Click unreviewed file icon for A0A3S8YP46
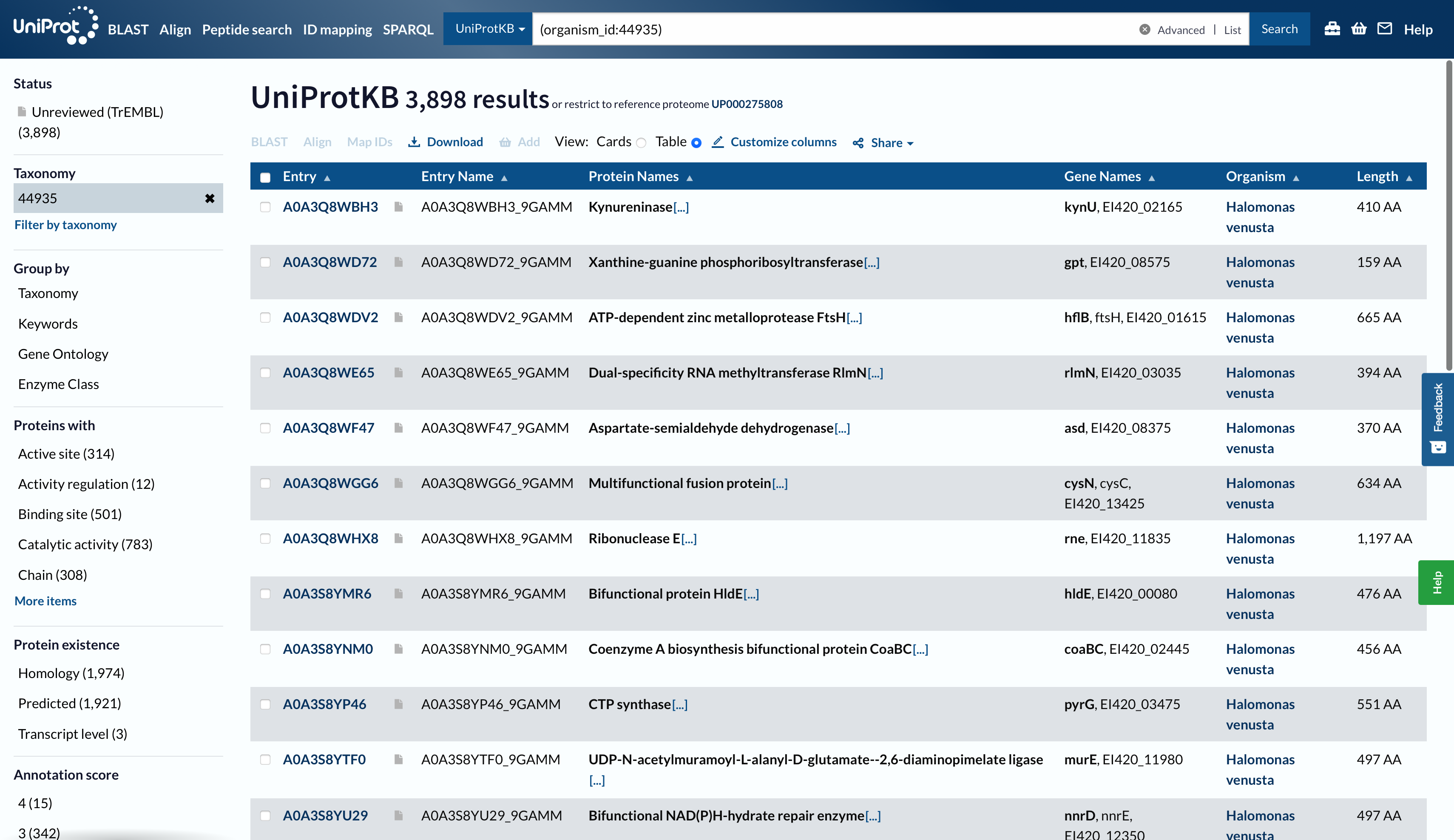 point(398,704)
